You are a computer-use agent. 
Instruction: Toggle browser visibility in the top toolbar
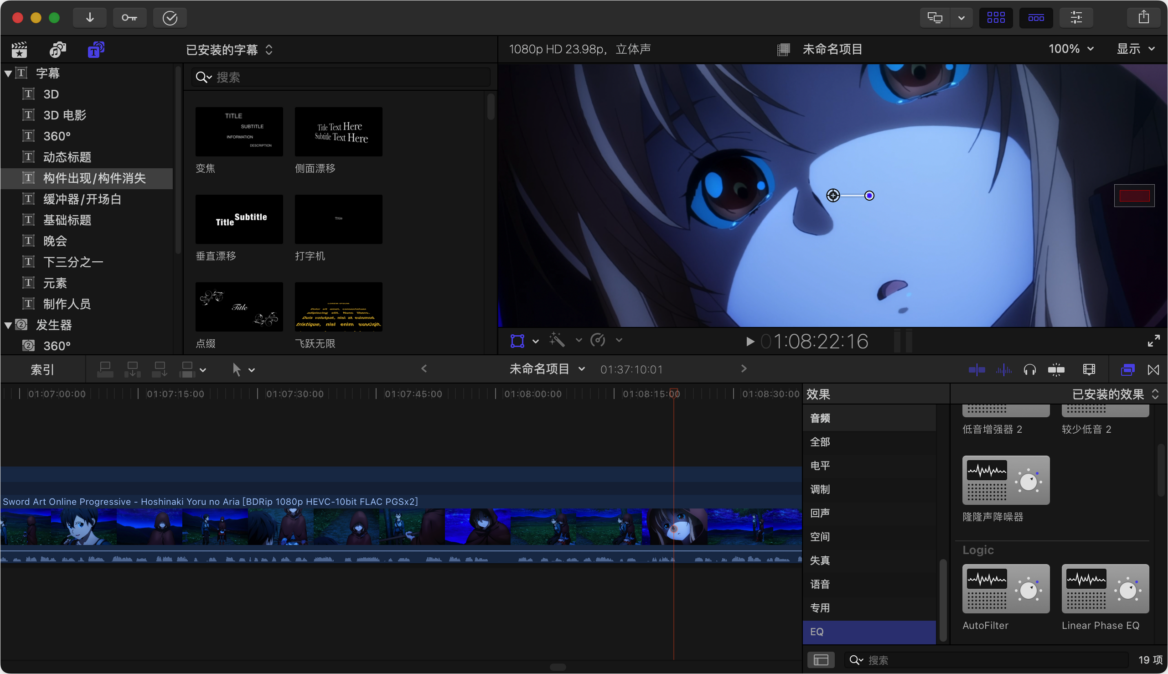tap(996, 17)
